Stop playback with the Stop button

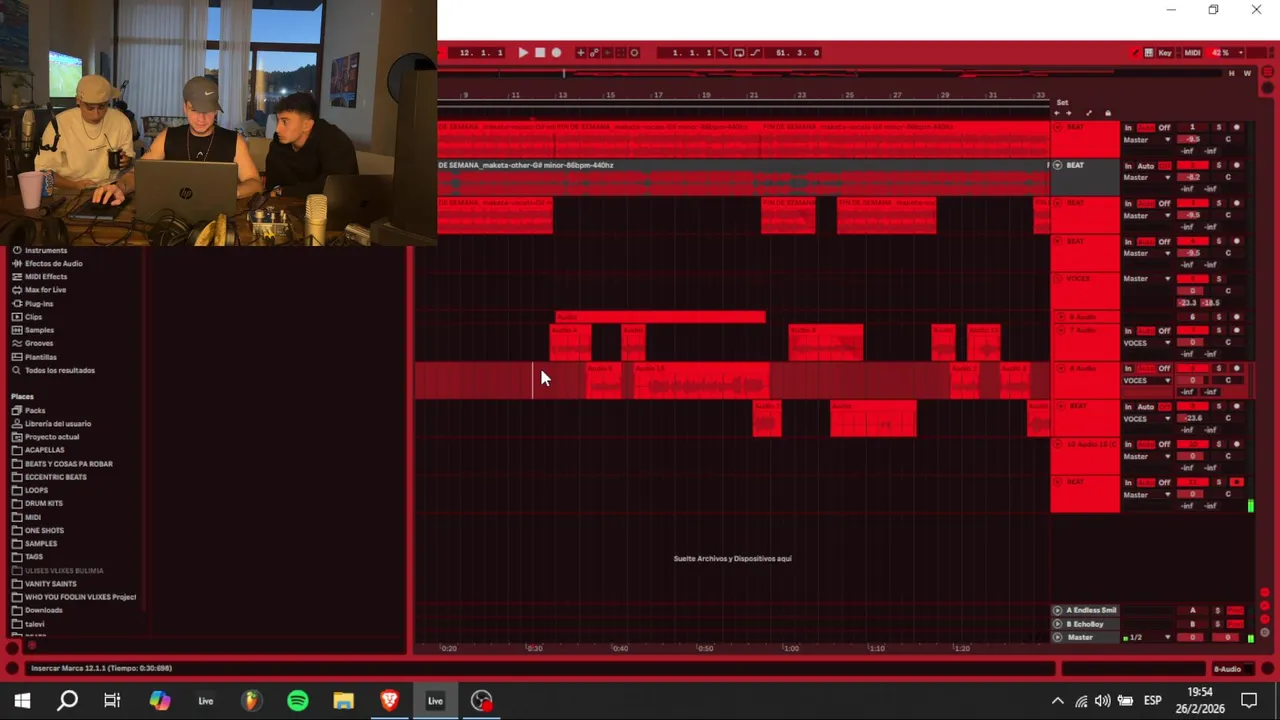pos(540,53)
